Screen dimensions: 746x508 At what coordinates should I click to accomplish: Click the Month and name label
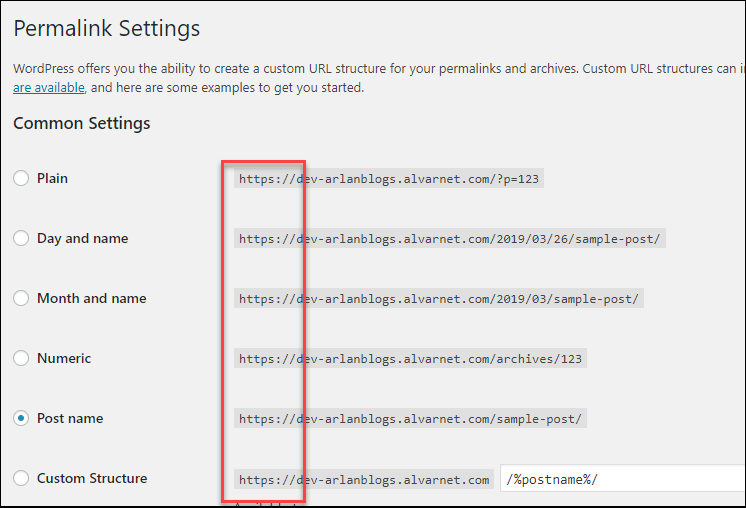[92, 298]
